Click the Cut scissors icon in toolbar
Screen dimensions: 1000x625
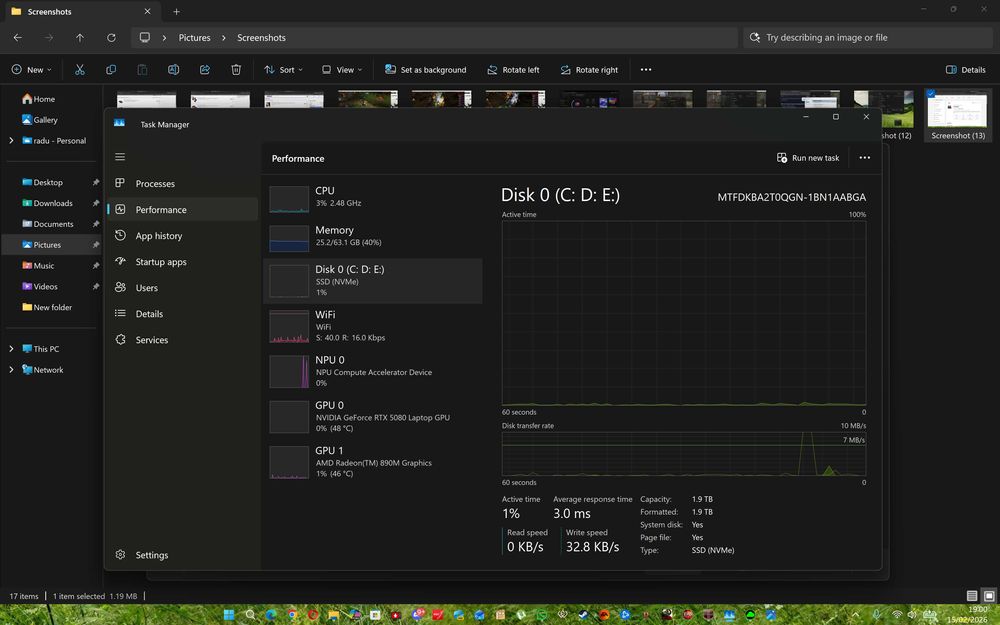click(x=80, y=70)
